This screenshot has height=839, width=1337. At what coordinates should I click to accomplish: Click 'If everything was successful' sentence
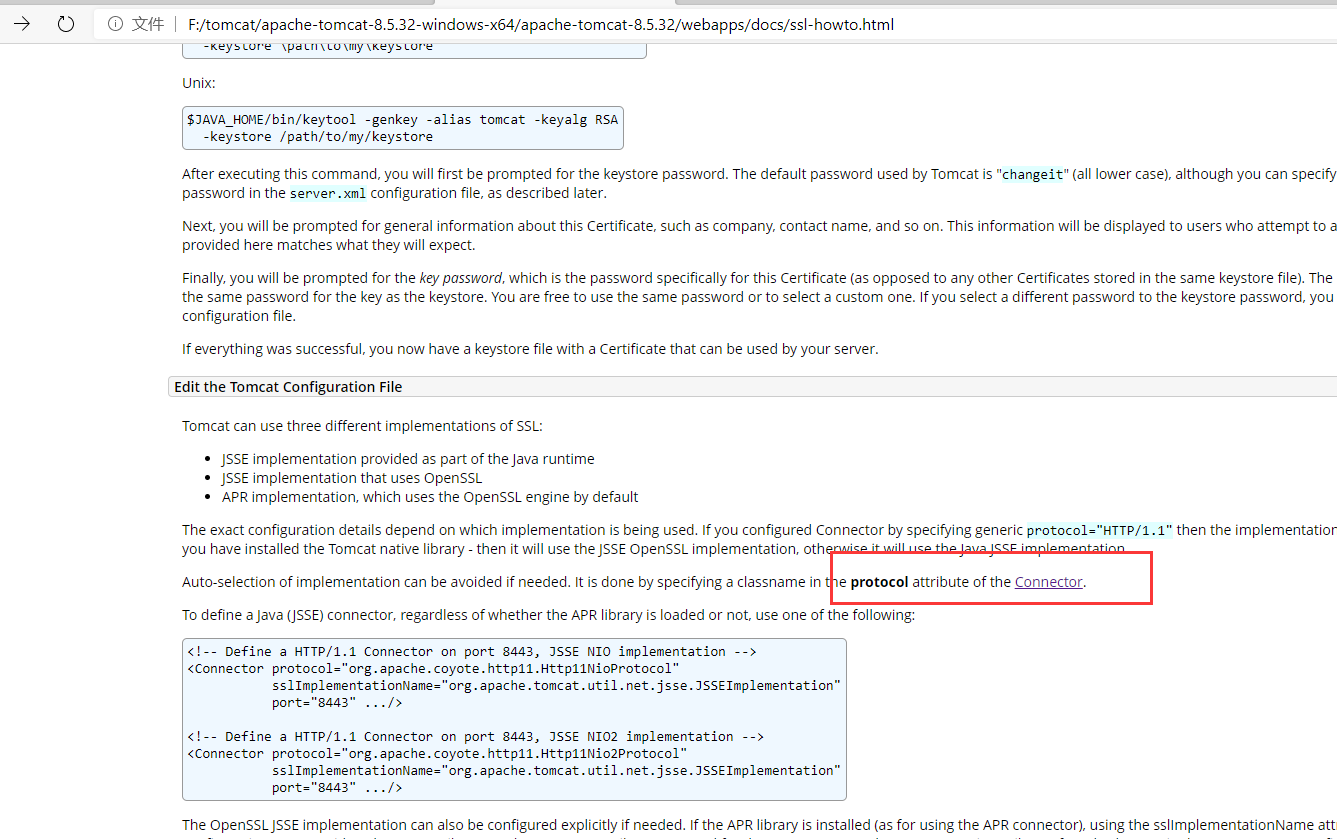pos(530,349)
